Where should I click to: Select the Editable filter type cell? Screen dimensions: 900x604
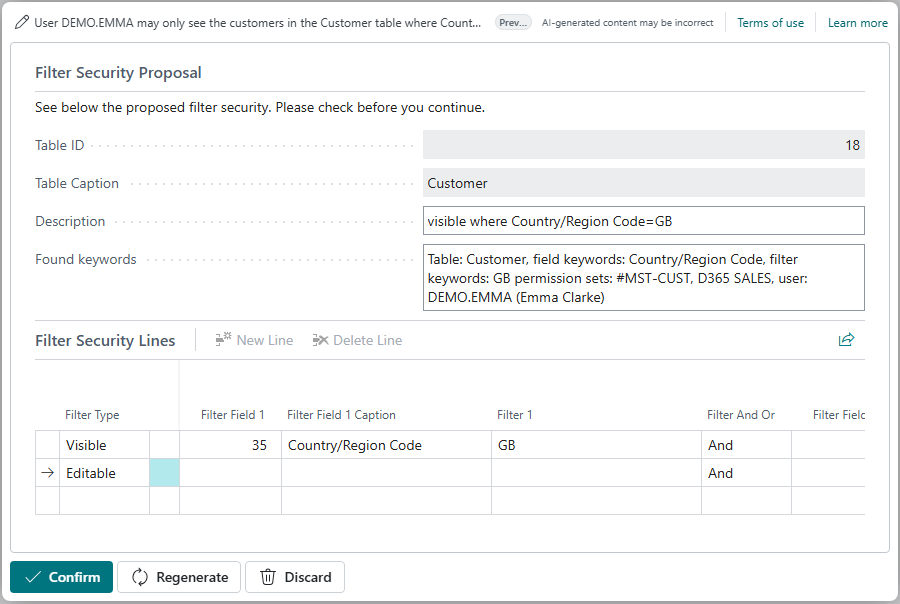[104, 473]
